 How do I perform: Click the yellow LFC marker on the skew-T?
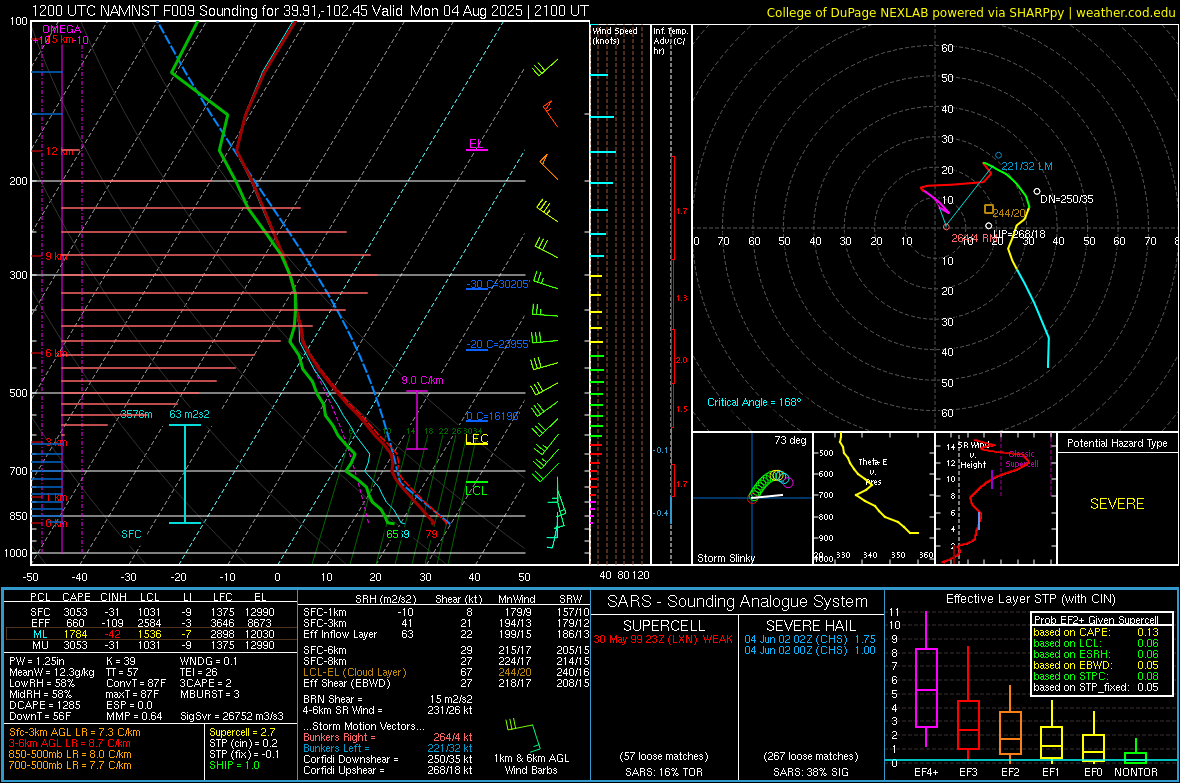pos(476,439)
